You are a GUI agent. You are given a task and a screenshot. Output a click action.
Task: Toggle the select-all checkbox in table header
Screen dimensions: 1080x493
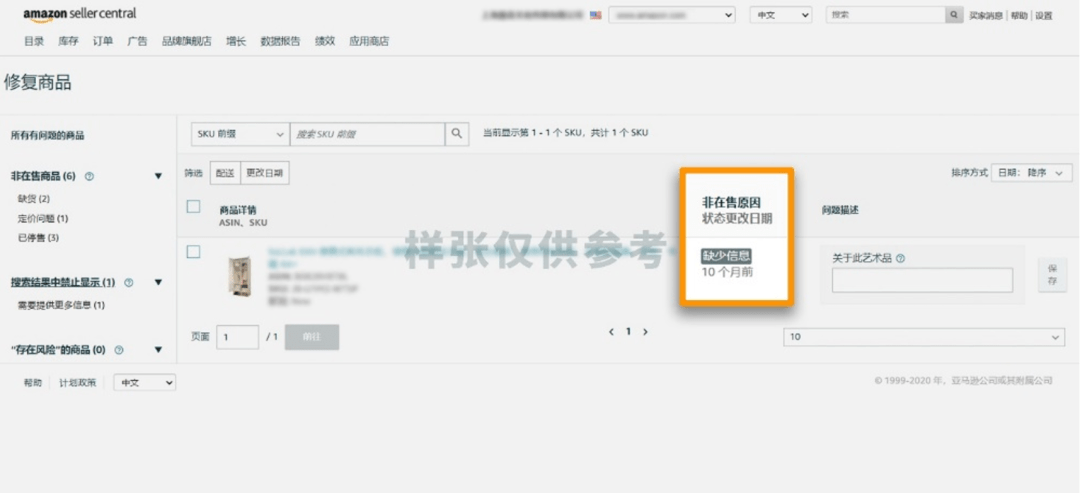point(194,207)
